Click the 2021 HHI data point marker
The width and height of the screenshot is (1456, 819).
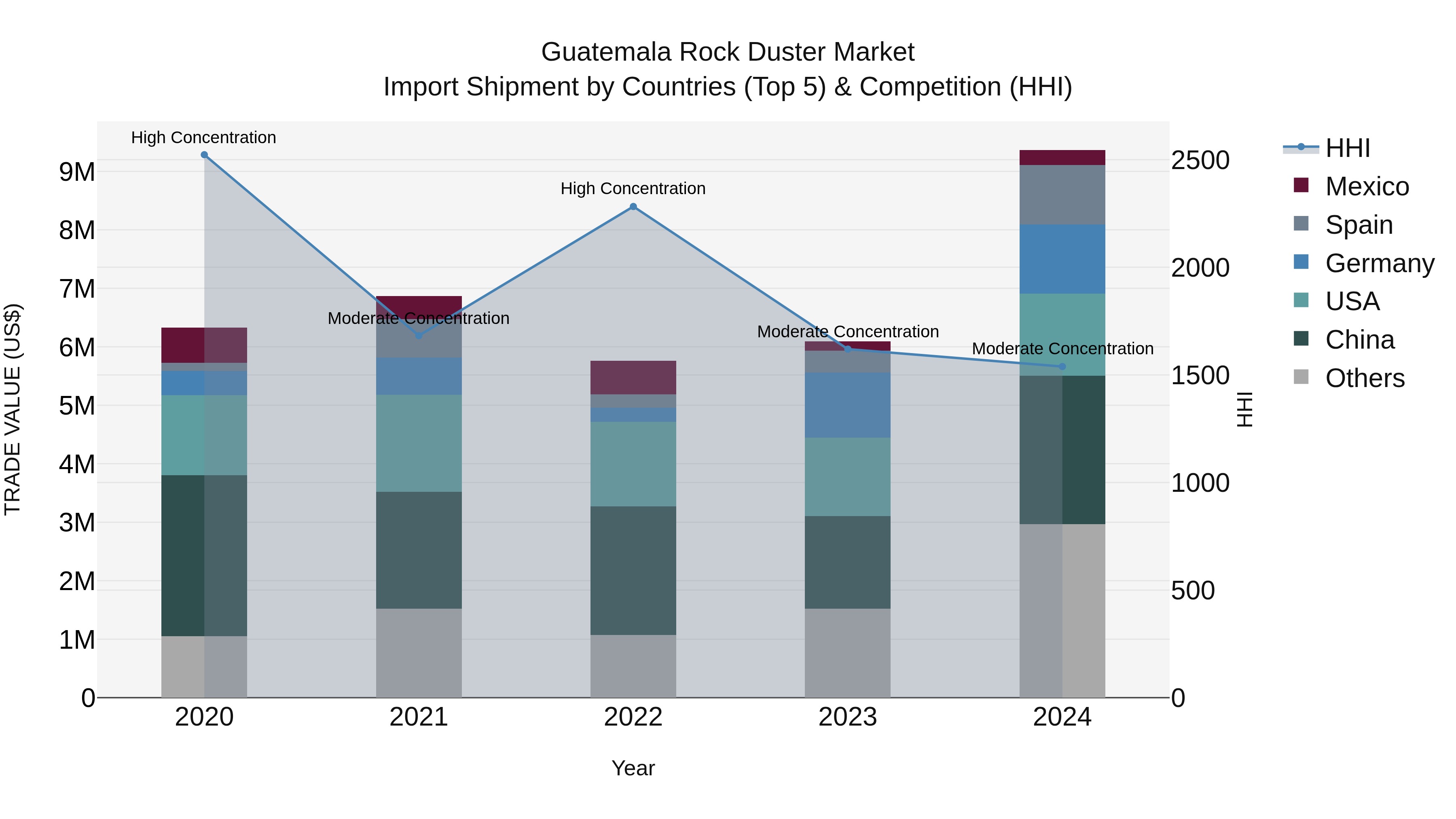(x=419, y=336)
